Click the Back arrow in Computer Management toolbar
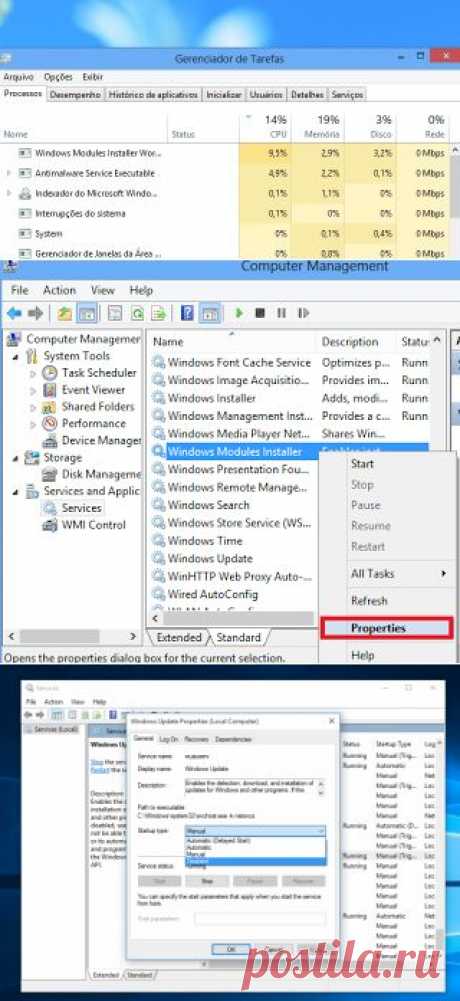This screenshot has width=460, height=1001. [x=14, y=313]
